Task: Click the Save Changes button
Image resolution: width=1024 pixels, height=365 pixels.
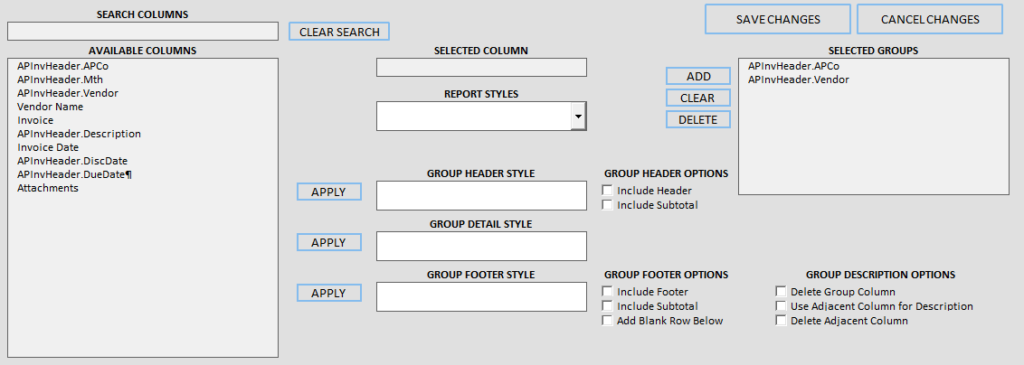Action: coord(778,19)
